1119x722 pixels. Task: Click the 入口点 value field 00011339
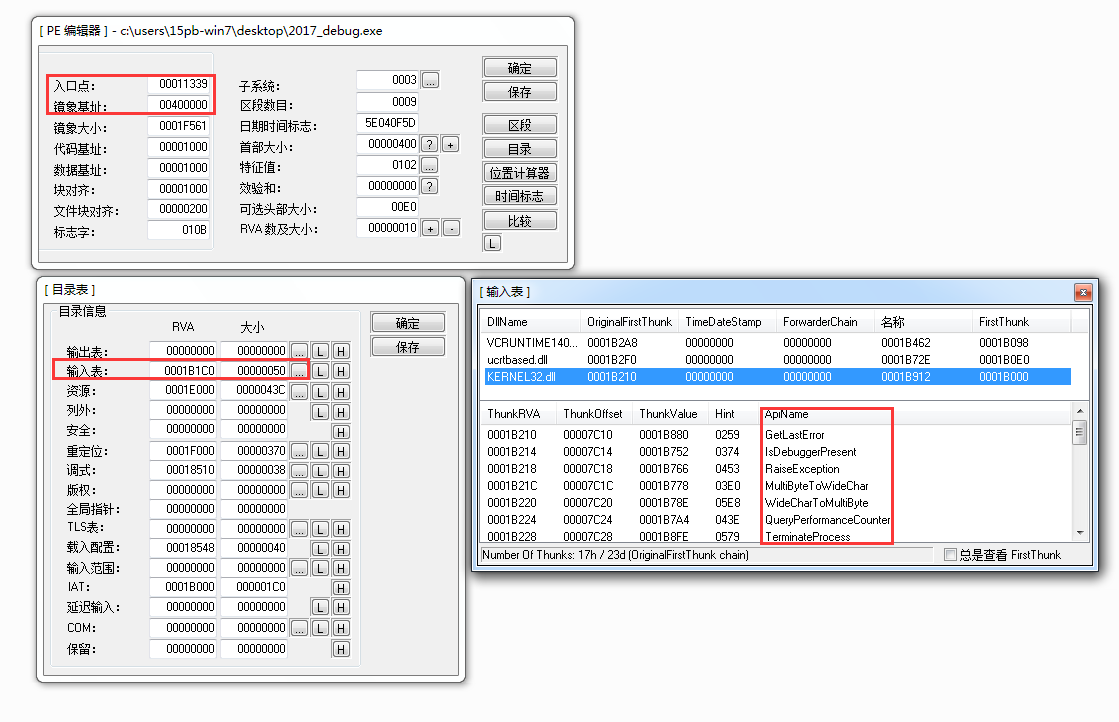pos(178,84)
